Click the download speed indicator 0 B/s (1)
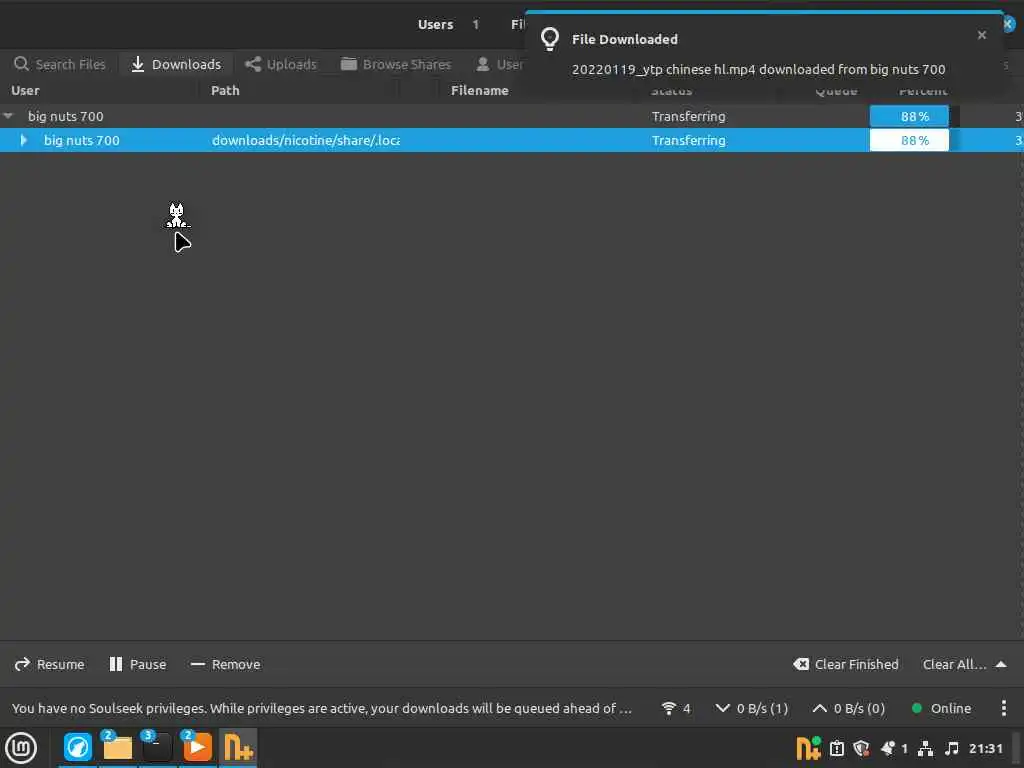The height and width of the screenshot is (768, 1024). pos(752,708)
